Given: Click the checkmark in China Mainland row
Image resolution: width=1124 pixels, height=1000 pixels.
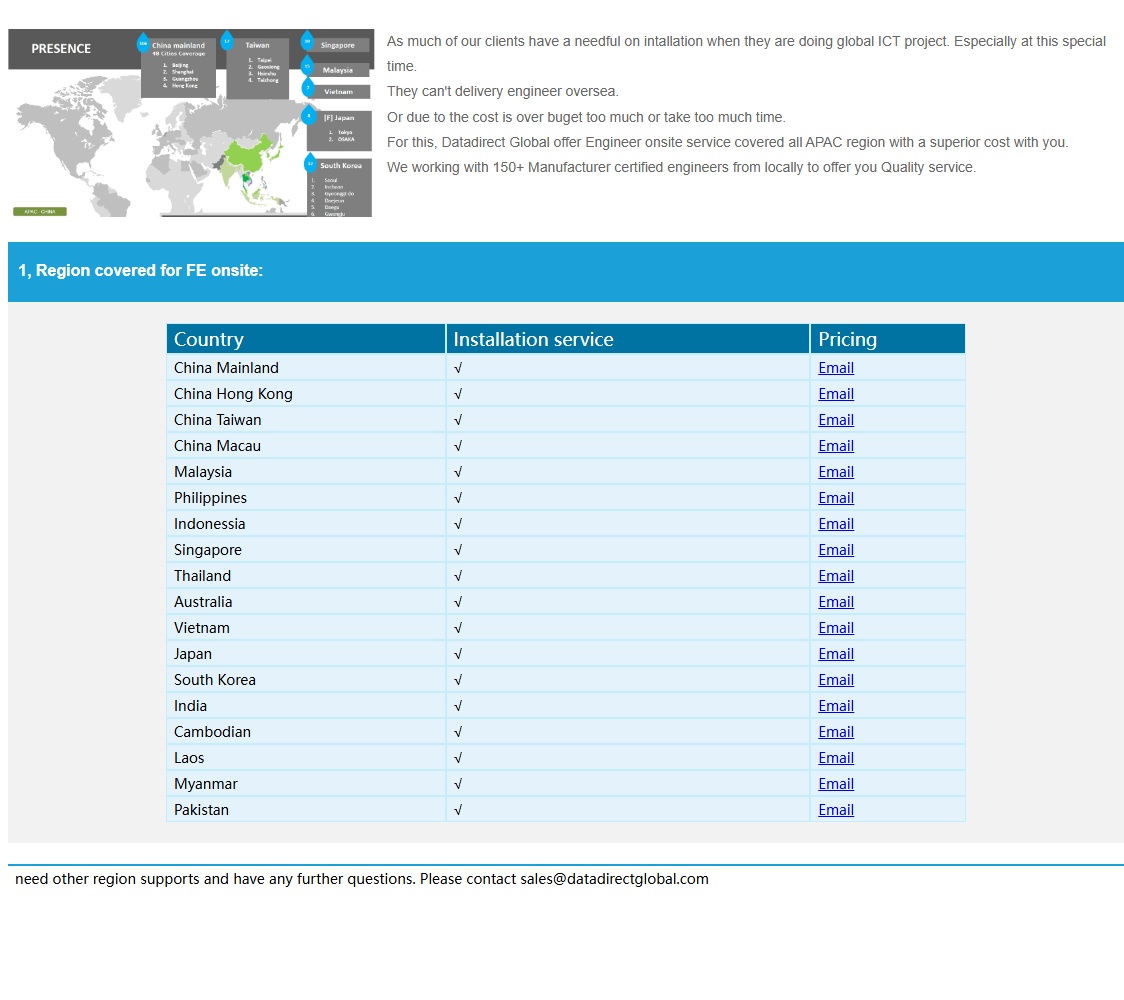Looking at the screenshot, I should (458, 368).
